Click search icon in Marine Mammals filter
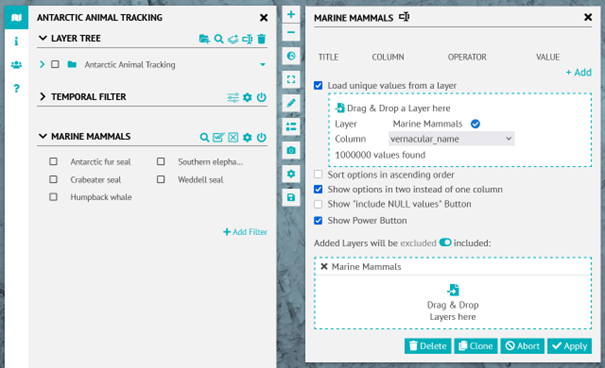 click(204, 137)
